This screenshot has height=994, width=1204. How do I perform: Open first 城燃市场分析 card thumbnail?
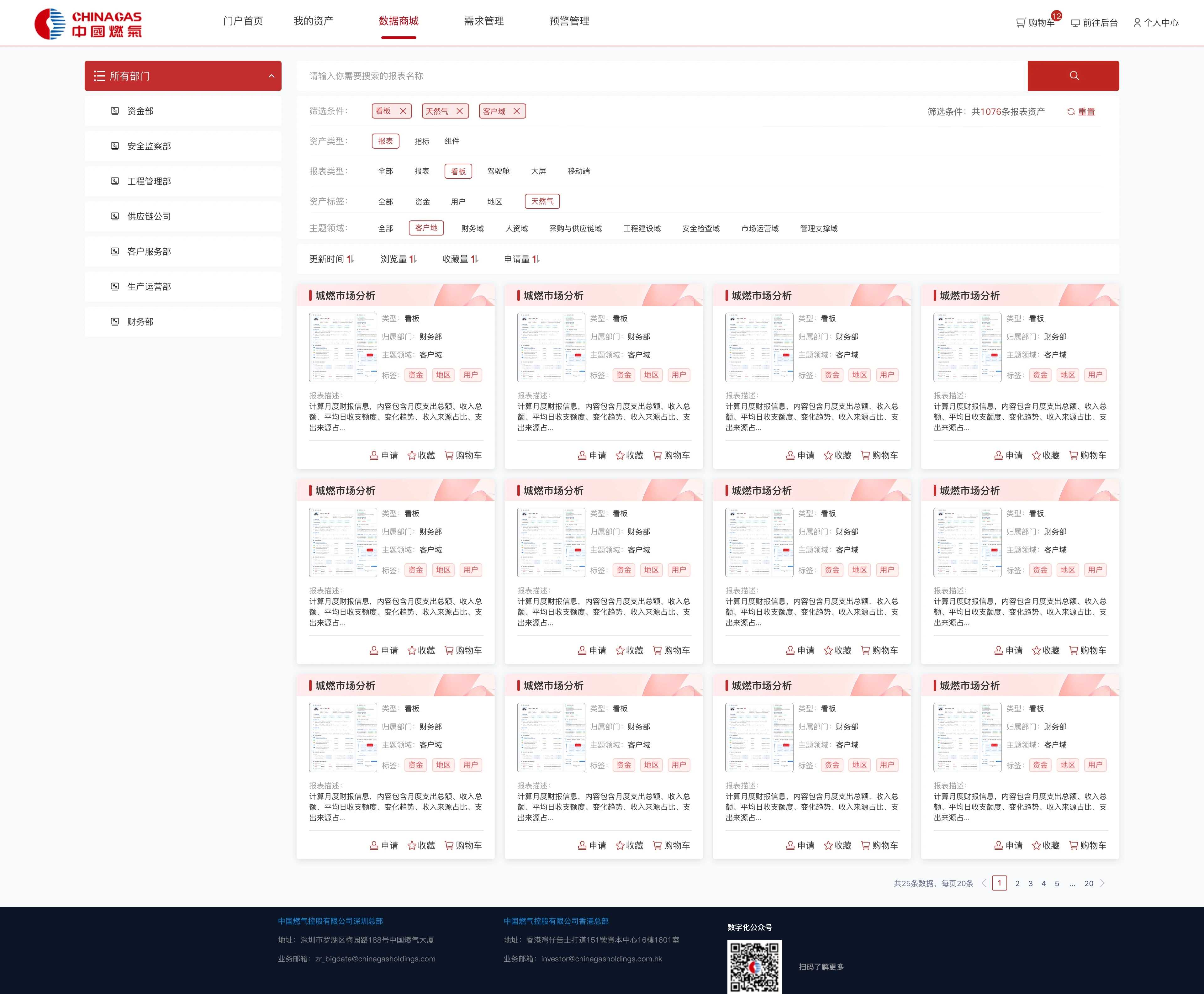pos(343,347)
